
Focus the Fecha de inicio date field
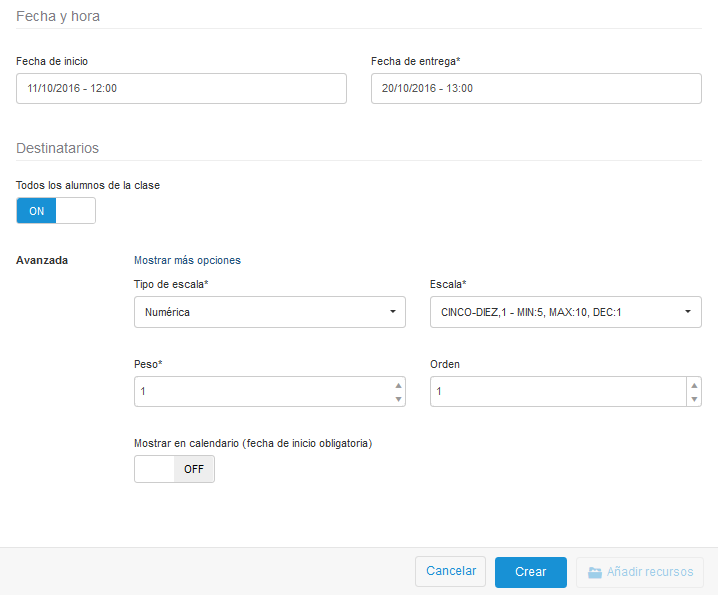(x=181, y=88)
